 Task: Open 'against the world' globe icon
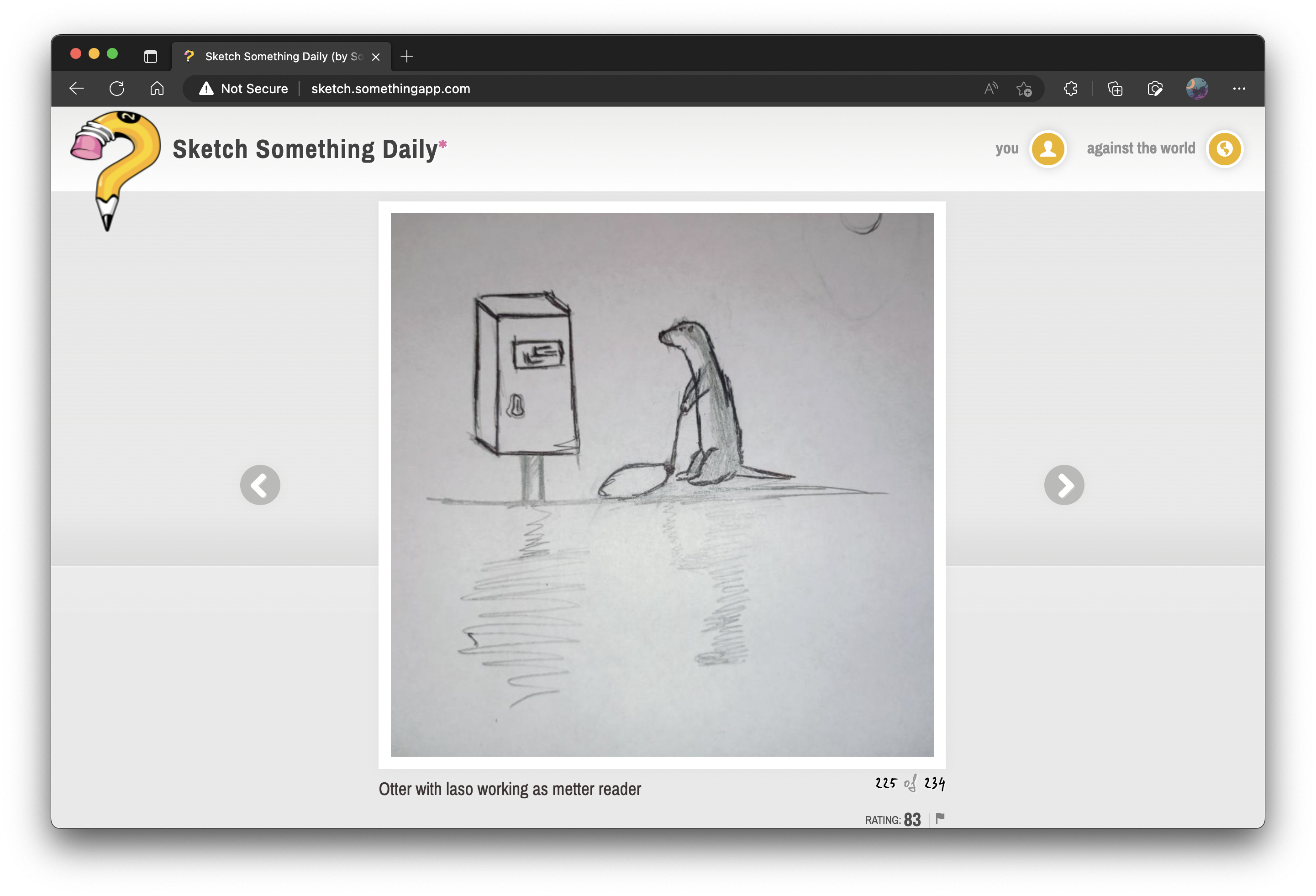(x=1224, y=149)
